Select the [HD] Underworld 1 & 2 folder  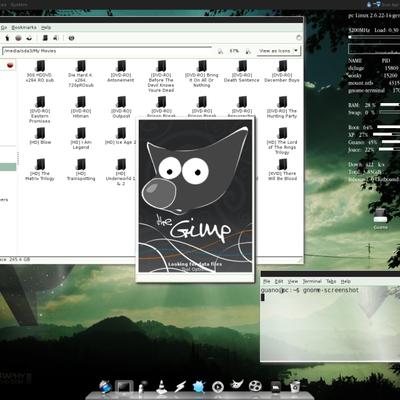coord(121,172)
